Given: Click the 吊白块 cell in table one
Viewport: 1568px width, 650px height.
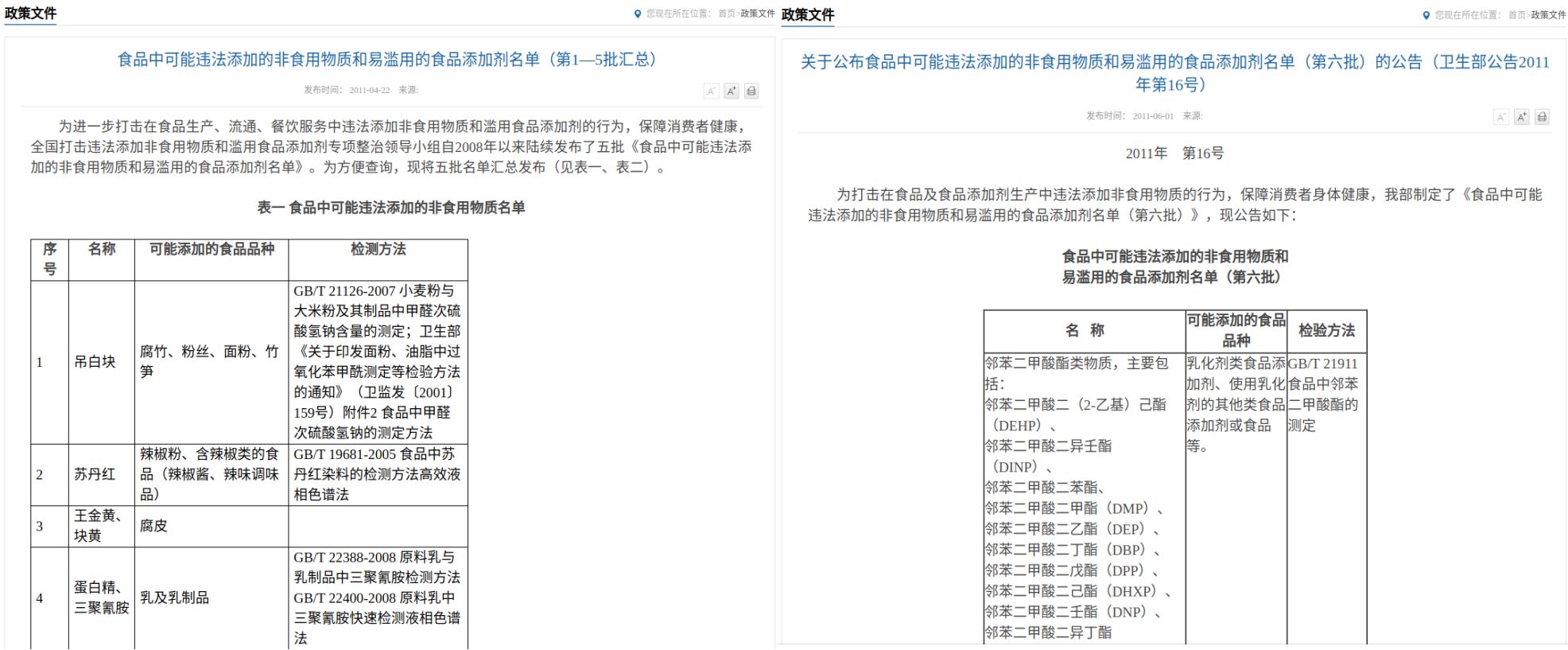Looking at the screenshot, I should click(x=95, y=362).
